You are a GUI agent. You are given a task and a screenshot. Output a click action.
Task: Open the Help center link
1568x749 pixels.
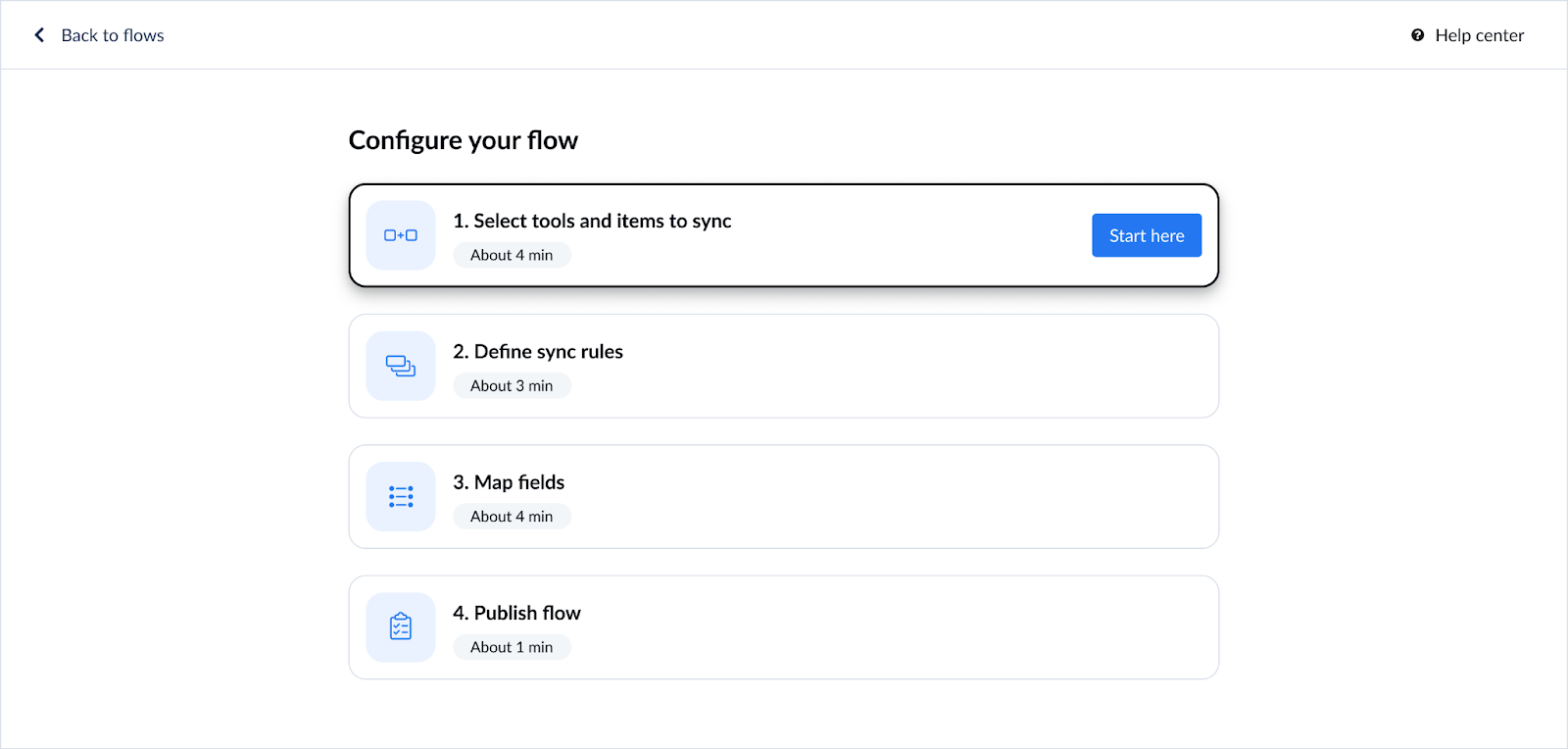point(1479,35)
